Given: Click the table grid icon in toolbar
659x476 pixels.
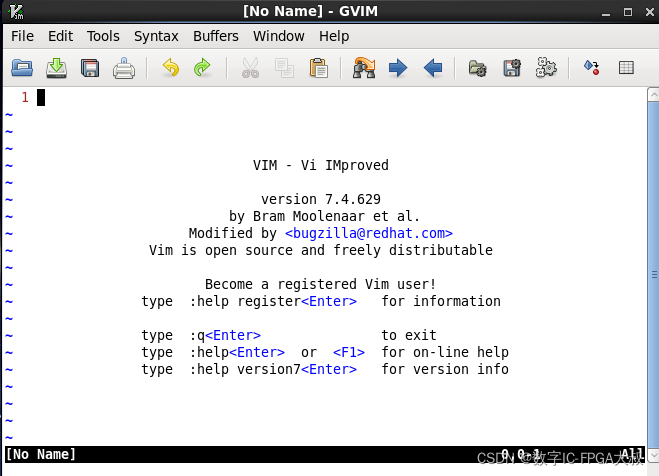Looking at the screenshot, I should pos(626,68).
